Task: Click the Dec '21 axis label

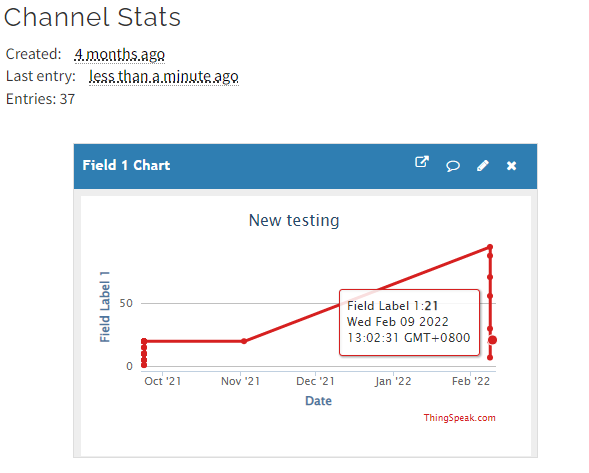Action: [316, 381]
